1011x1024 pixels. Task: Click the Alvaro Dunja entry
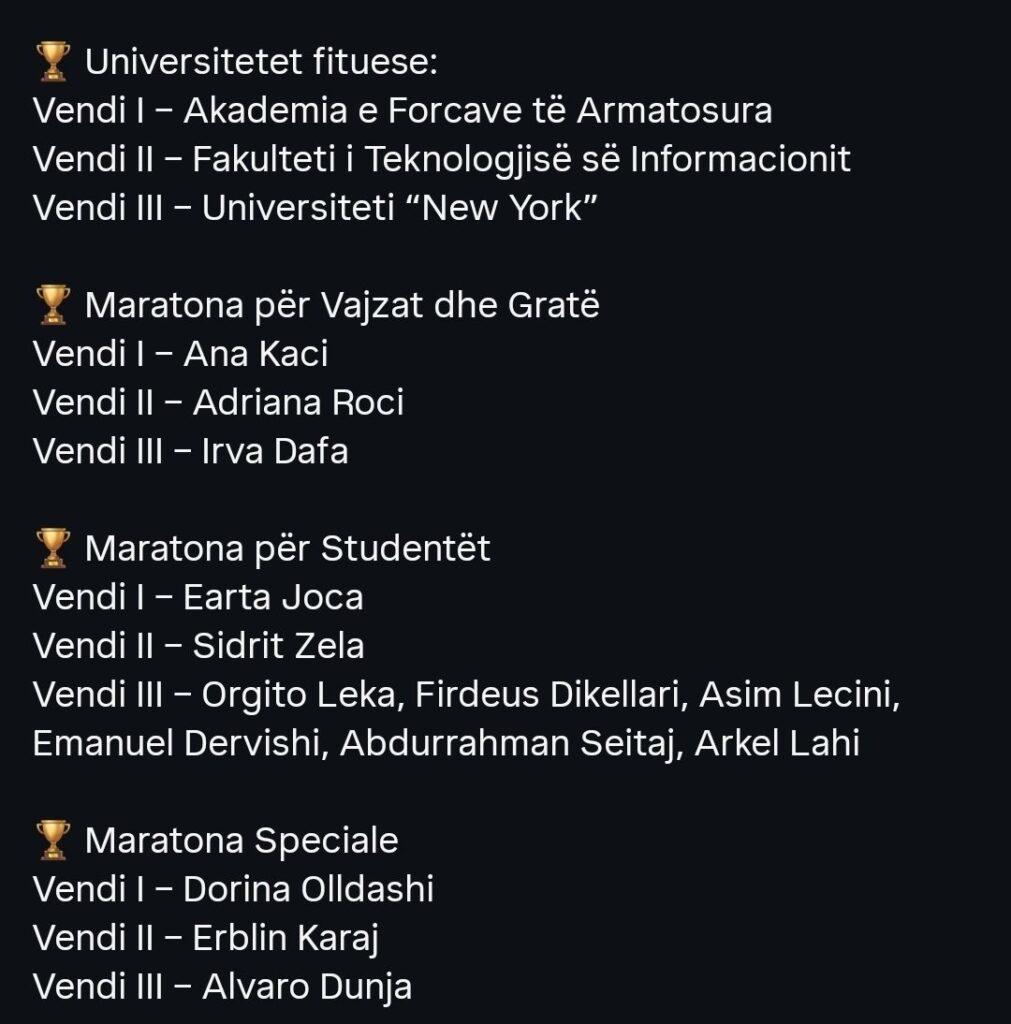(x=306, y=987)
